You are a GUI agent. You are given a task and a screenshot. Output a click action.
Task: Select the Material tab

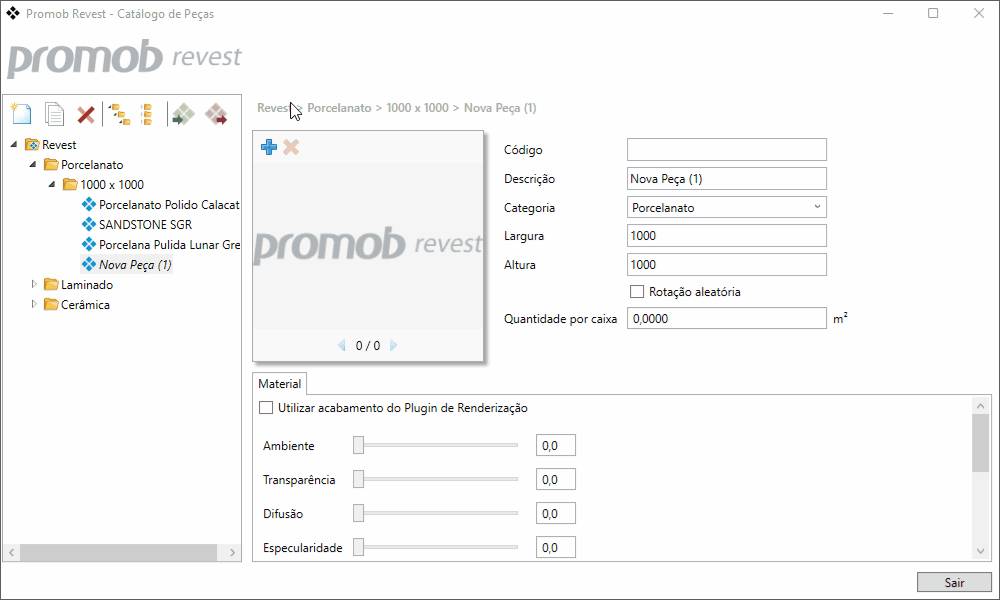279,384
